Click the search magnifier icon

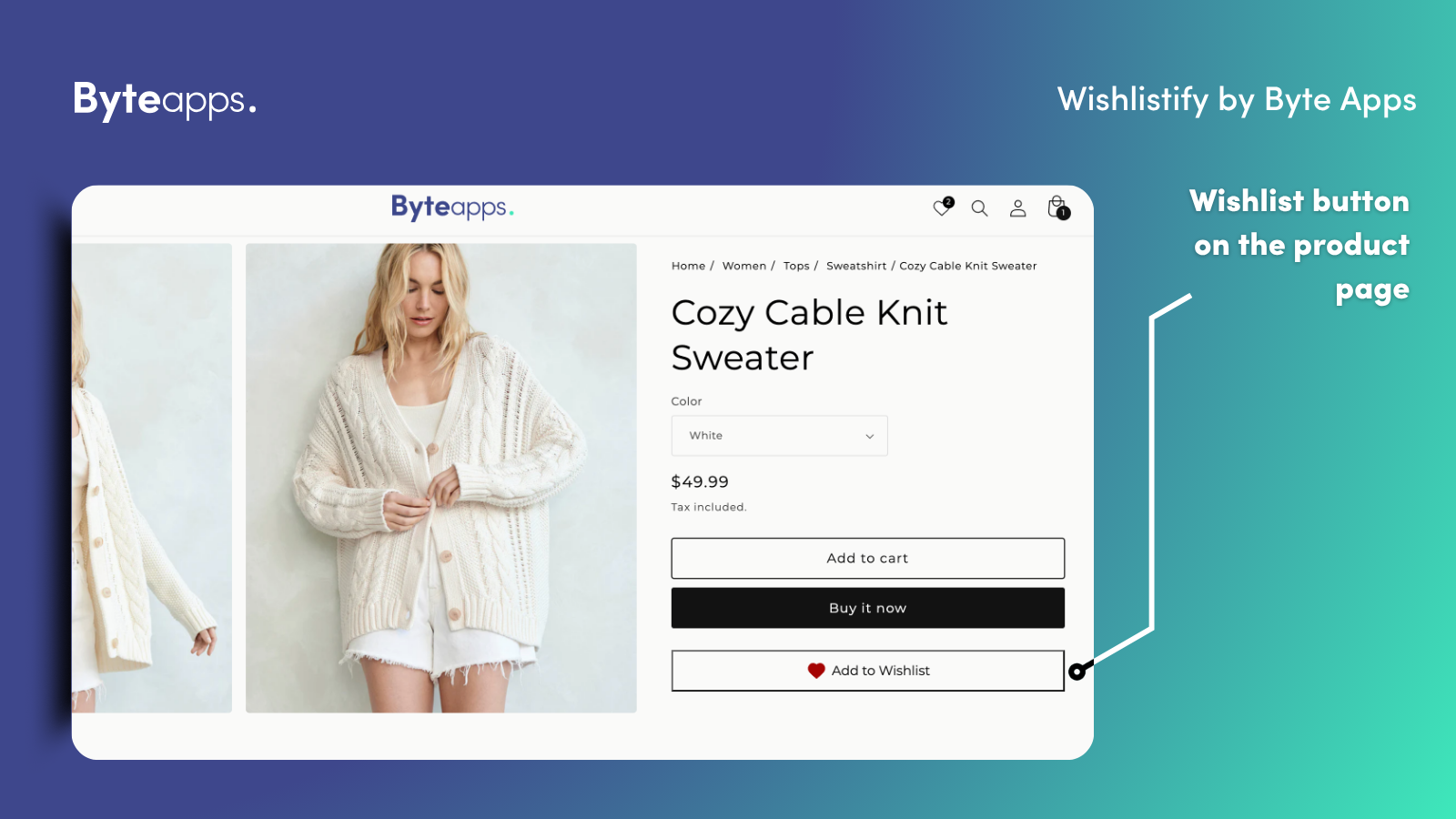point(979,208)
